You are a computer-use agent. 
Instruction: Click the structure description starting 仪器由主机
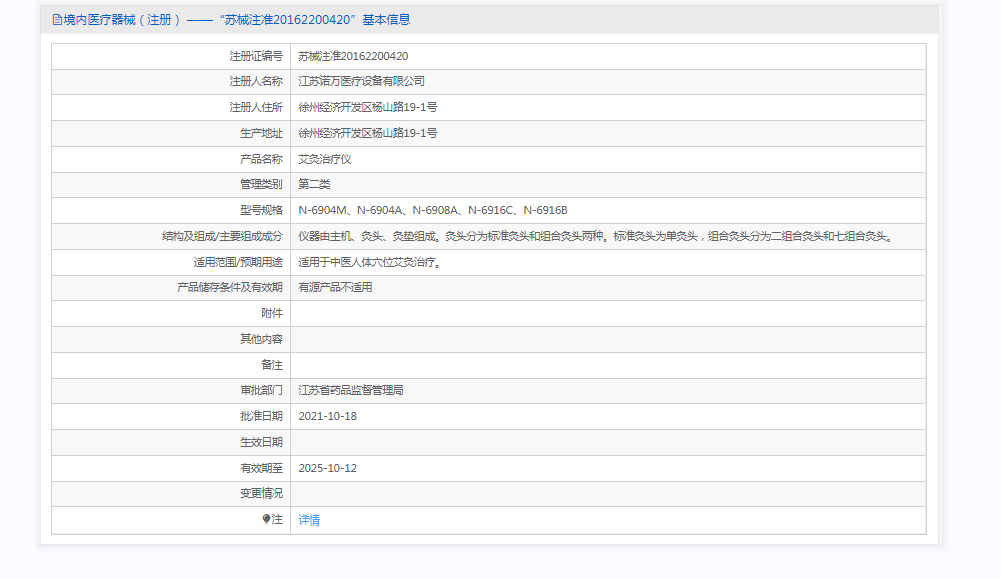(594, 237)
